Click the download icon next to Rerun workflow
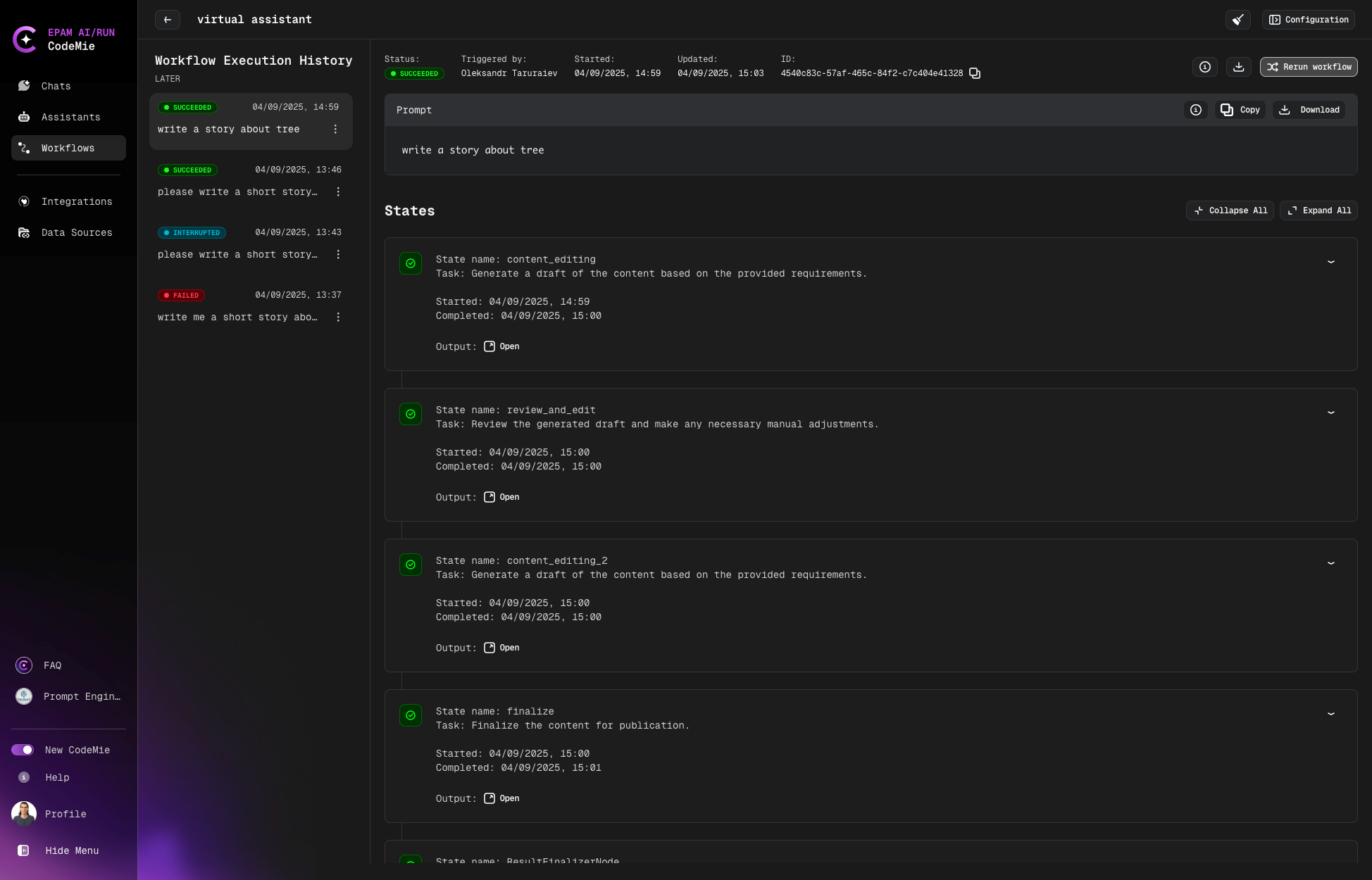Screen dimensions: 1372x880 click(1239, 67)
